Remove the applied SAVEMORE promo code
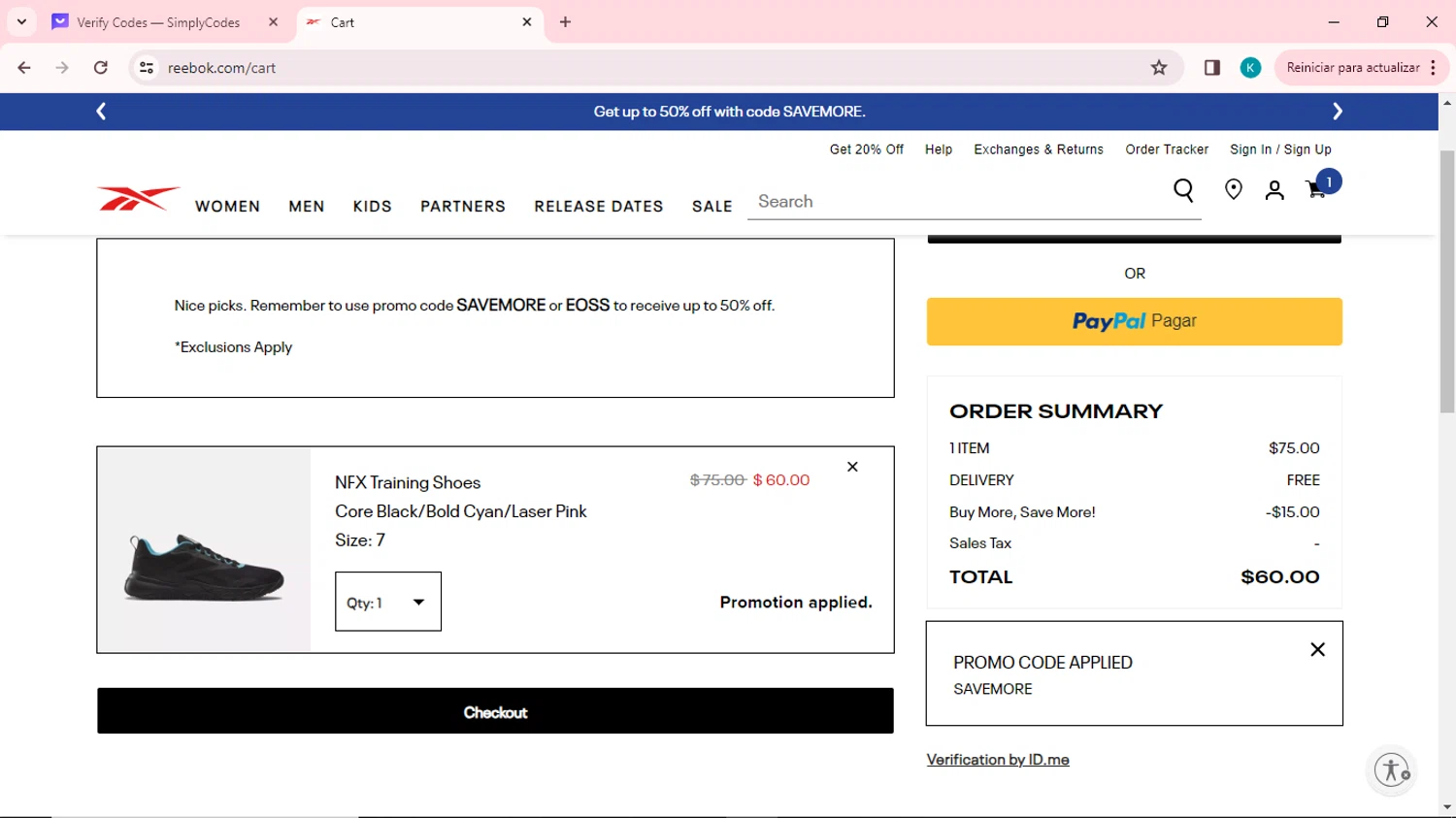 (x=1317, y=649)
